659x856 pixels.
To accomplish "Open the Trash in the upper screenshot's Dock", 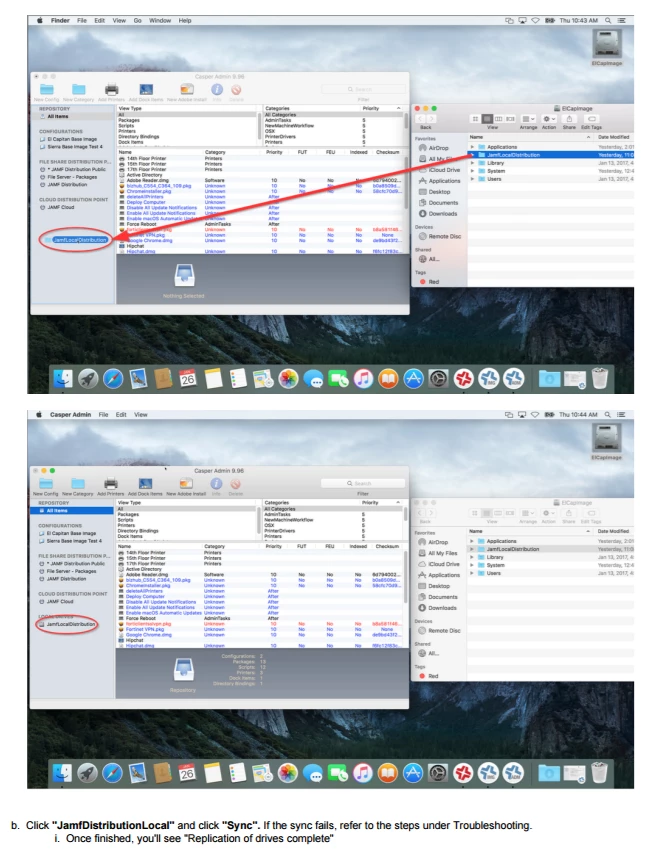I will coord(600,378).
